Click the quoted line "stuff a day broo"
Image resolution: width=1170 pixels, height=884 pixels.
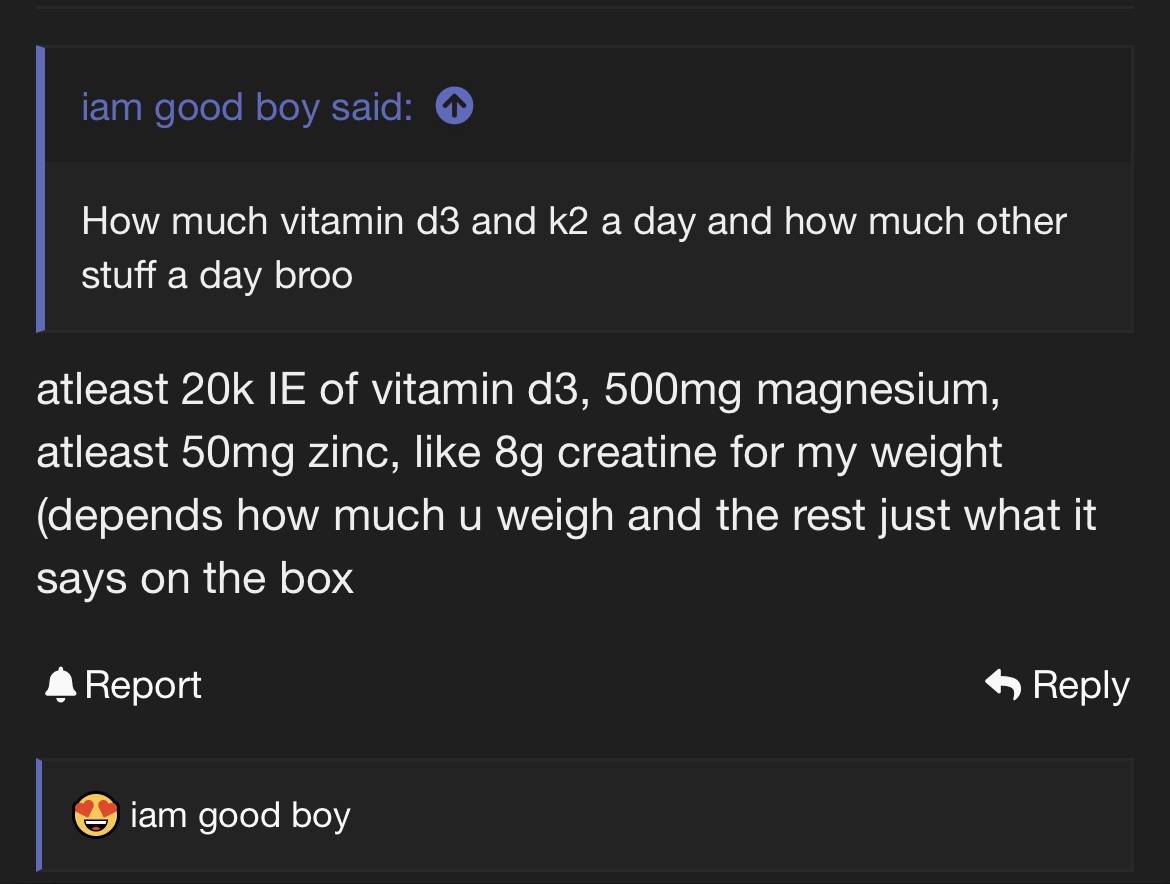click(x=217, y=275)
